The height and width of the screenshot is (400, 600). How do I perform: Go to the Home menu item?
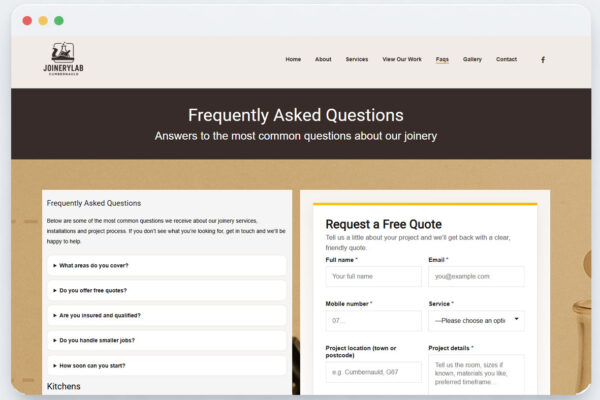tap(293, 59)
